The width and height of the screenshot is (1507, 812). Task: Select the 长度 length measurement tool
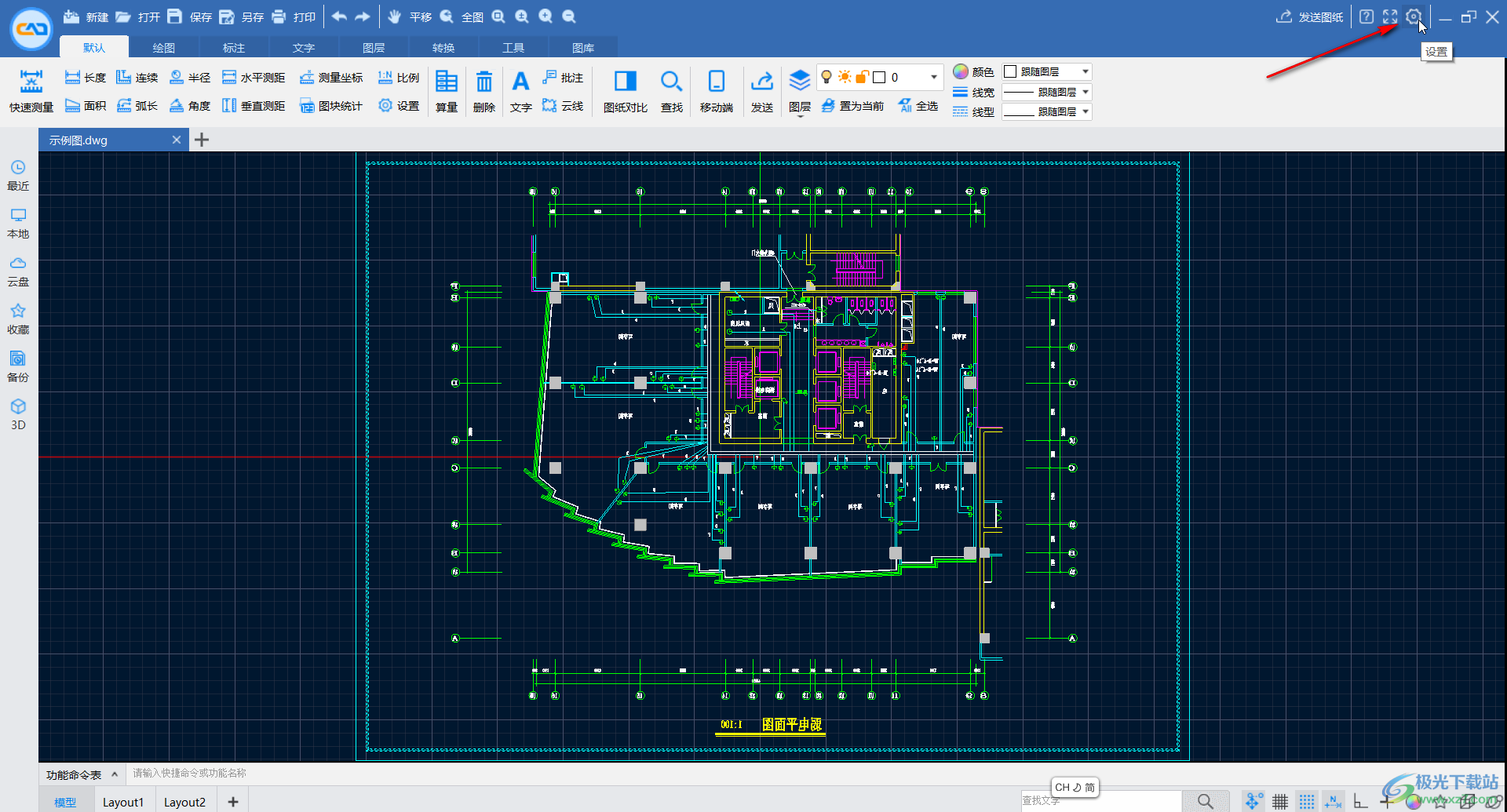(86, 77)
